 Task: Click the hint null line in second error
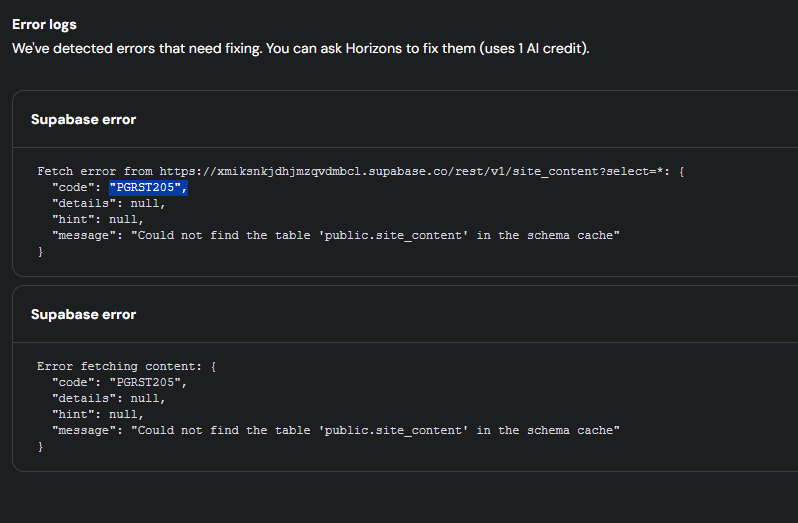(x=98, y=414)
